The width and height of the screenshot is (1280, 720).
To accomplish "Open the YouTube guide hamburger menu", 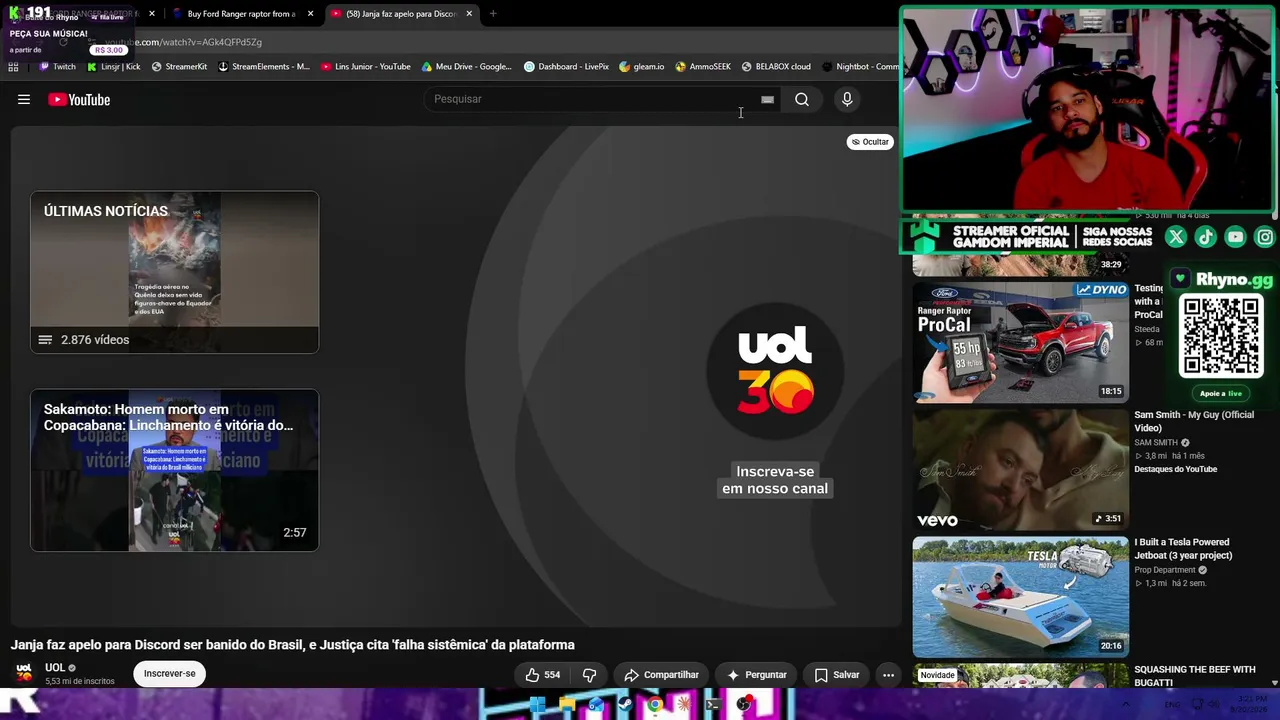I will pyautogui.click(x=24, y=99).
